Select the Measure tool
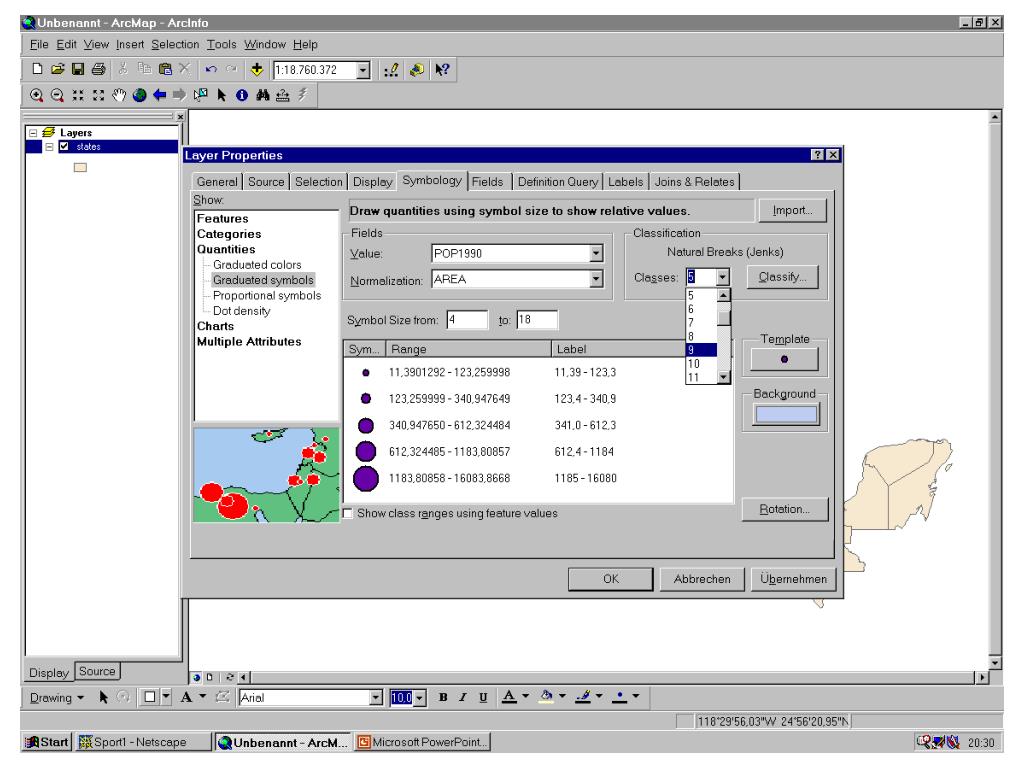 point(283,95)
